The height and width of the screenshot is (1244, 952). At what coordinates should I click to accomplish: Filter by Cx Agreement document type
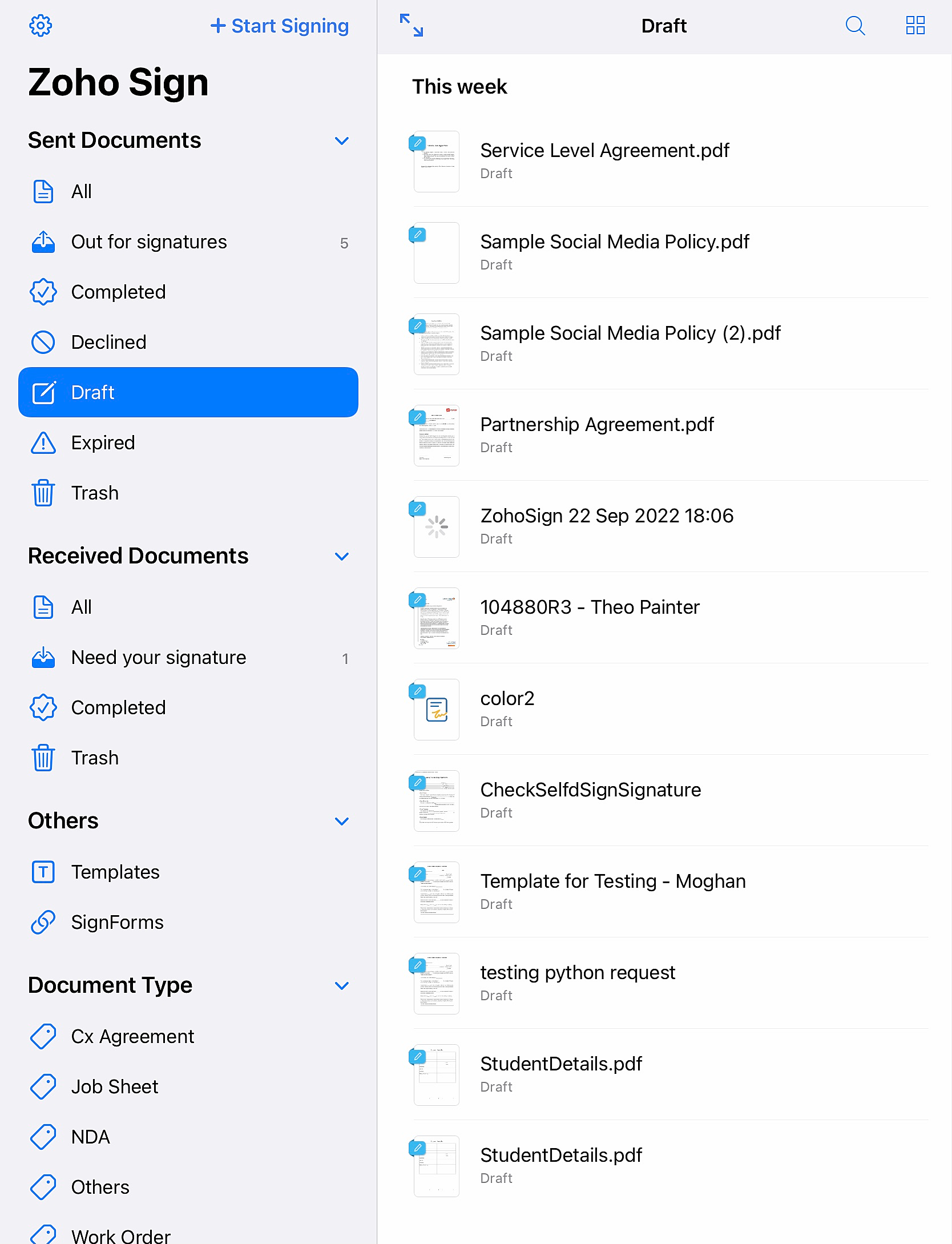pyautogui.click(x=188, y=1036)
